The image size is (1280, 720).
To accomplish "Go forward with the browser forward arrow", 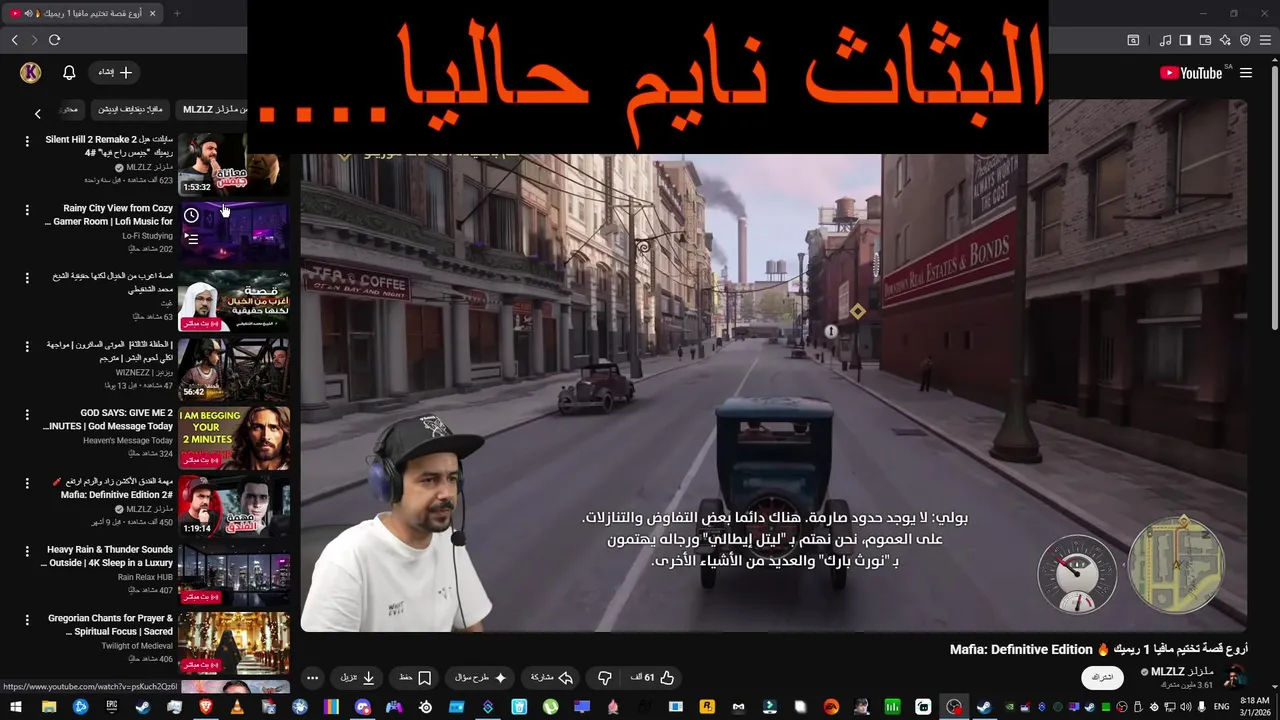I will tap(34, 40).
